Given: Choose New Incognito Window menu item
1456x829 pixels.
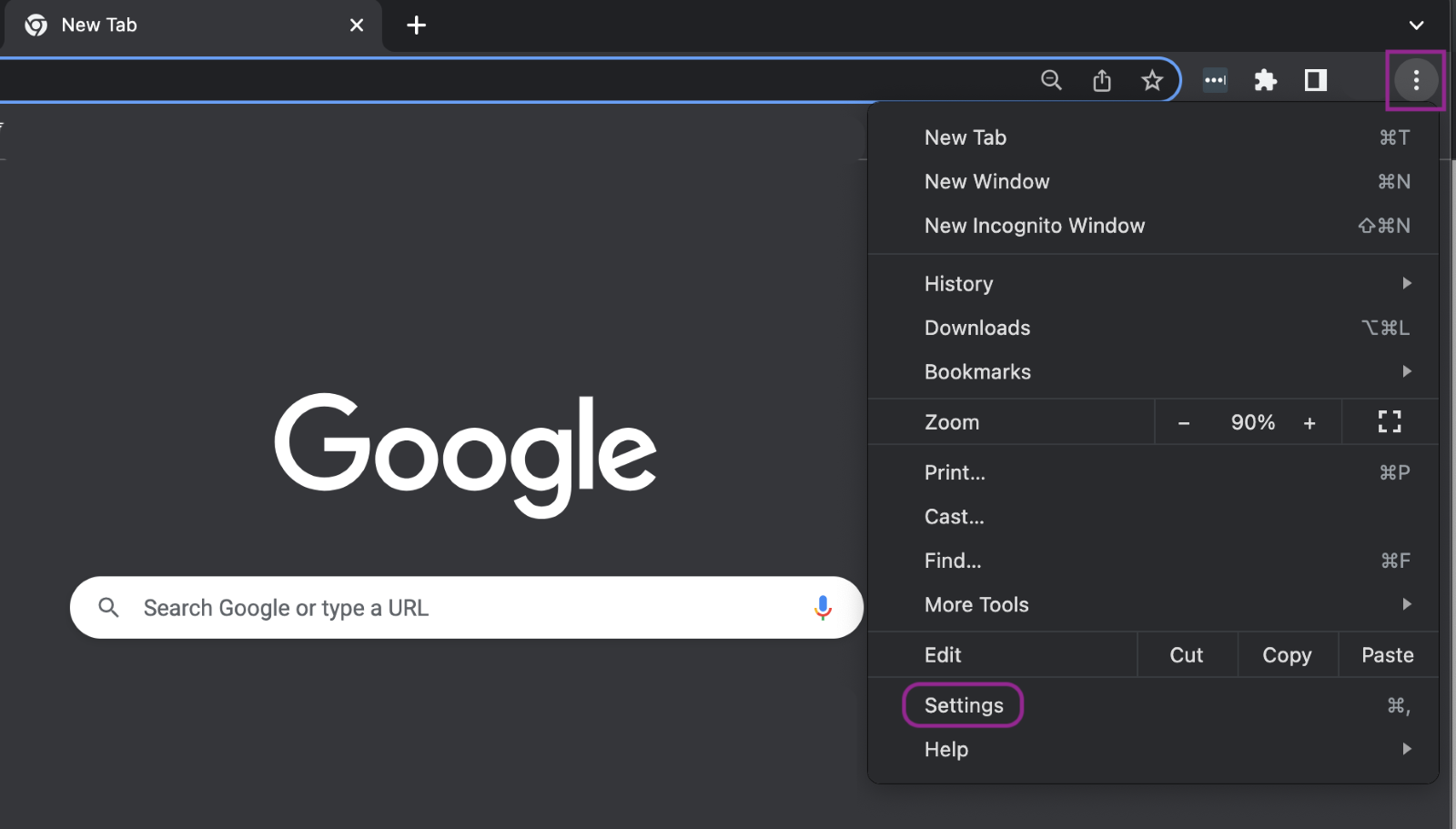Looking at the screenshot, I should coord(1035,226).
